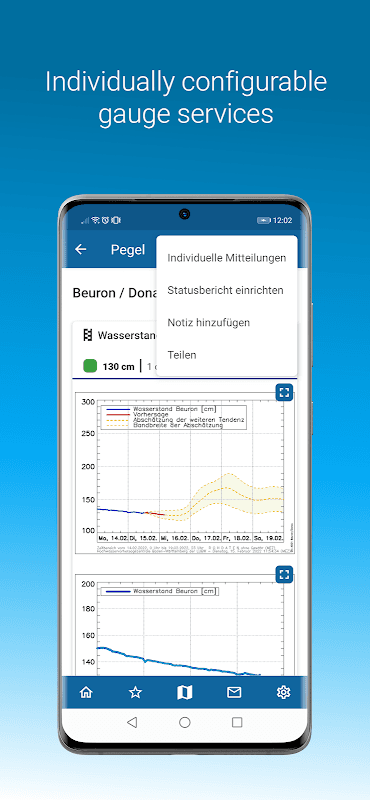This screenshot has height=800, width=370.
Task: Open the forecast water level chart image
Action: pyautogui.click(x=184, y=473)
